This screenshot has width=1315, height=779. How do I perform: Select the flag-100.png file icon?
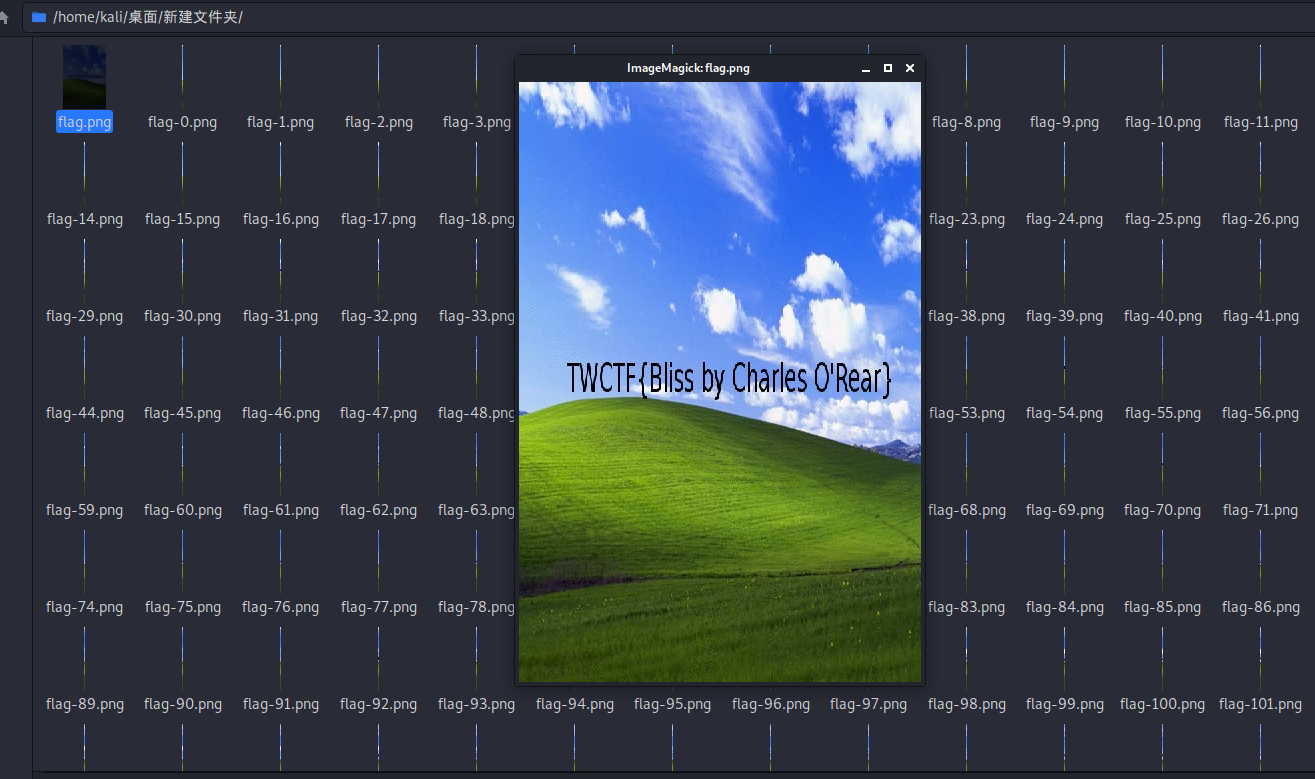click(x=1162, y=659)
